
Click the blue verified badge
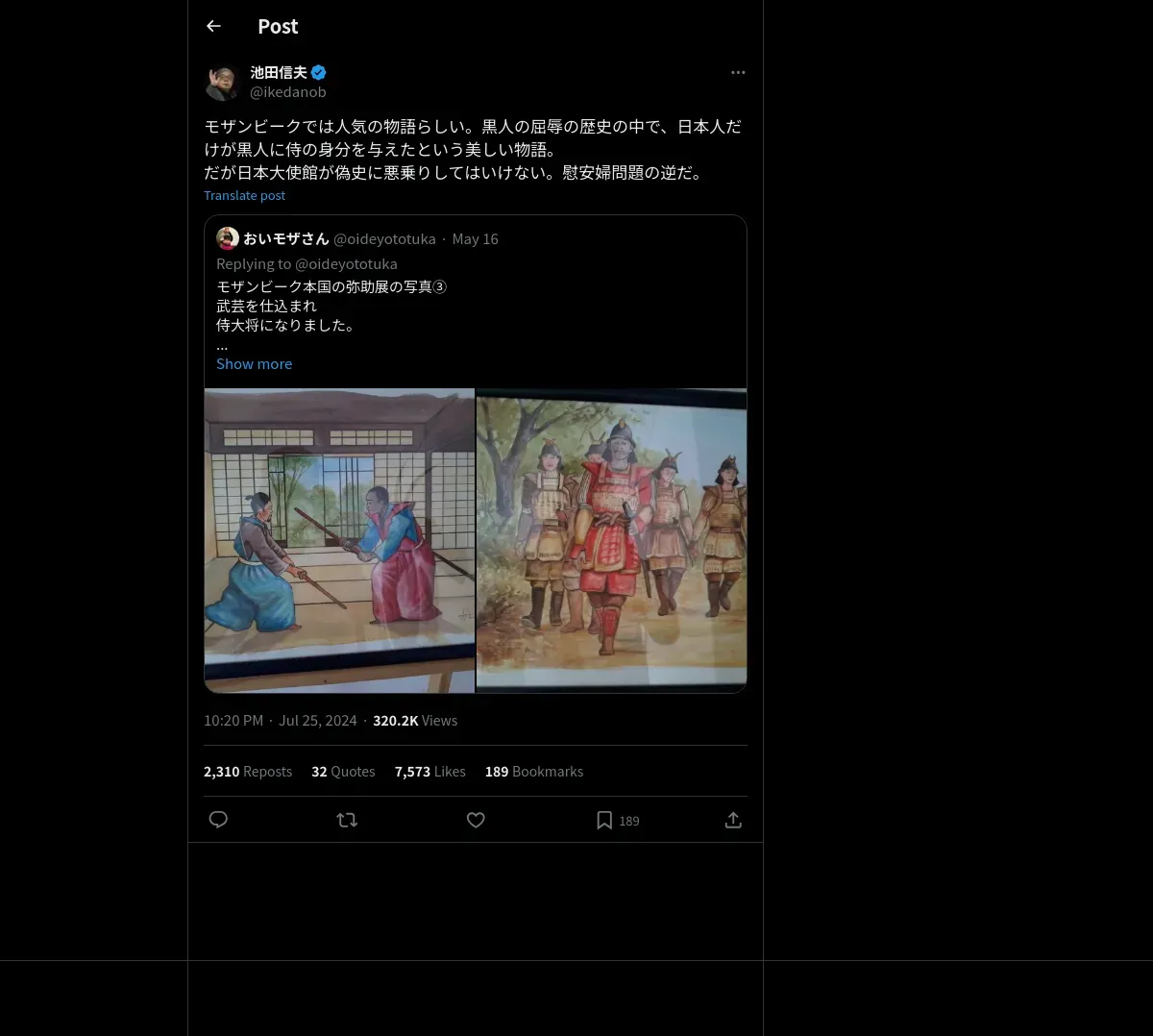(x=319, y=72)
